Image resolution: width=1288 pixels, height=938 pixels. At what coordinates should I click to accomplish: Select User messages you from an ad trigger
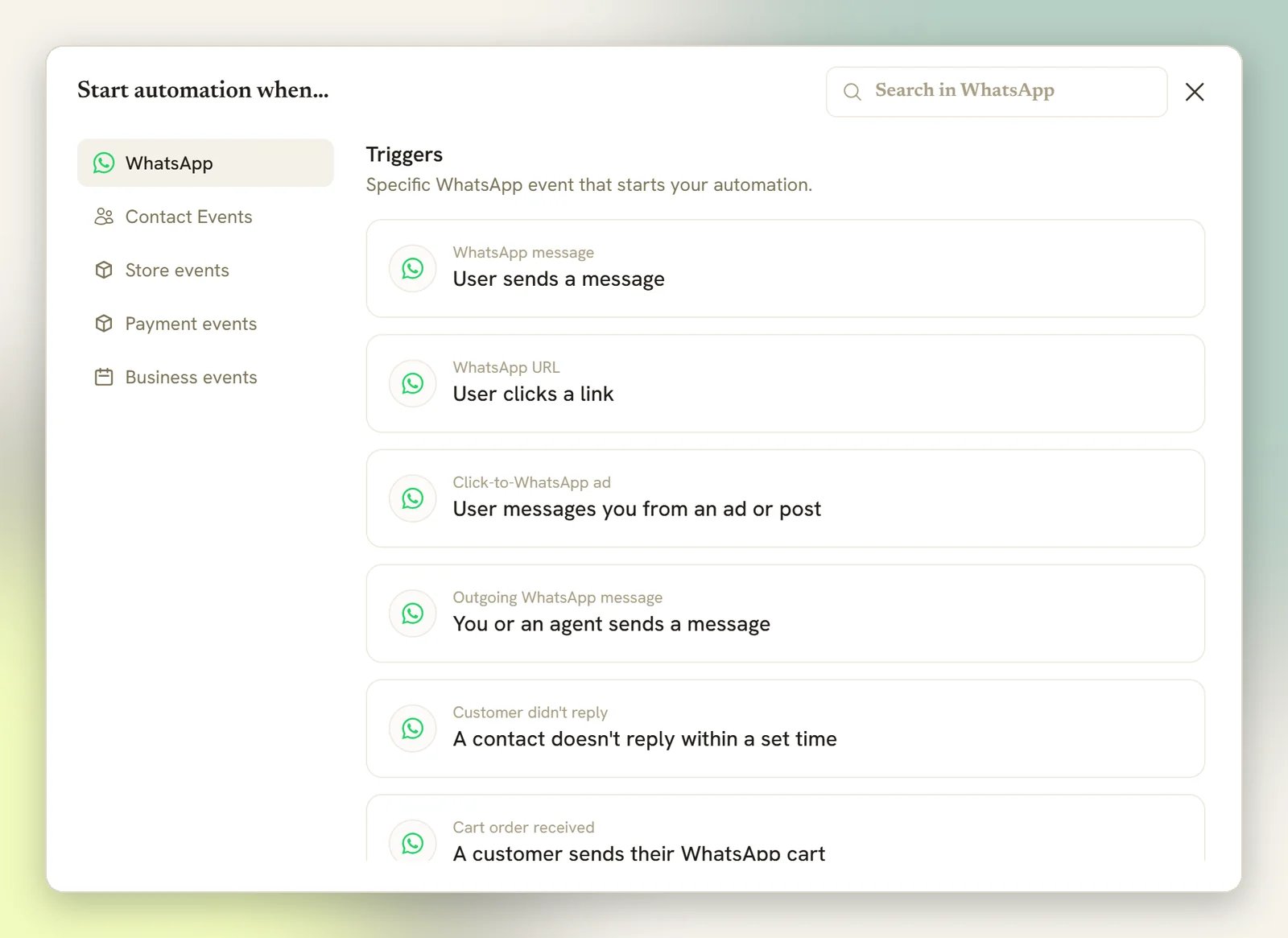coord(786,498)
